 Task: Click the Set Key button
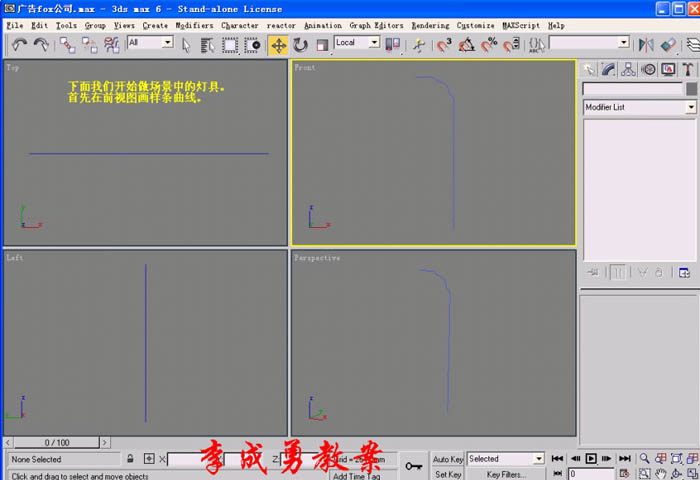click(448, 474)
